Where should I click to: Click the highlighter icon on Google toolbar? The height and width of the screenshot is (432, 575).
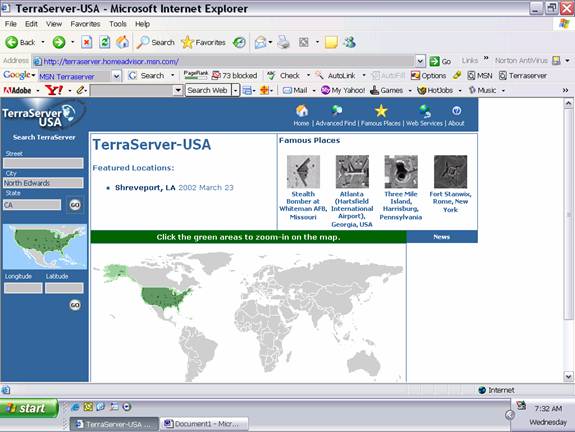click(457, 76)
